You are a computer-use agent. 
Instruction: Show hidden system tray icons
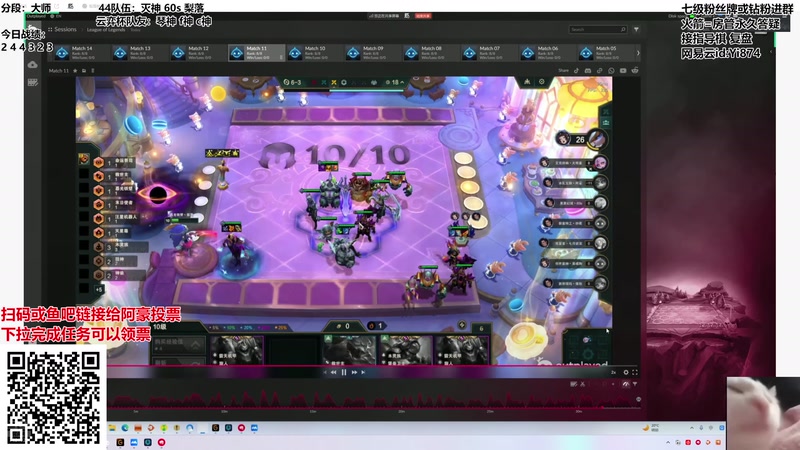(x=692, y=428)
